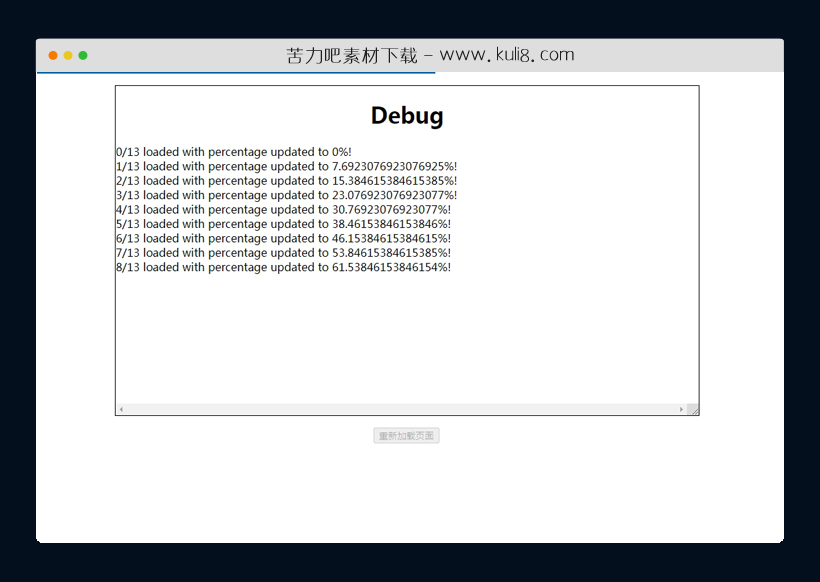The height and width of the screenshot is (582, 820).
Task: Click the right scrollbar arrow
Action: pos(681,408)
